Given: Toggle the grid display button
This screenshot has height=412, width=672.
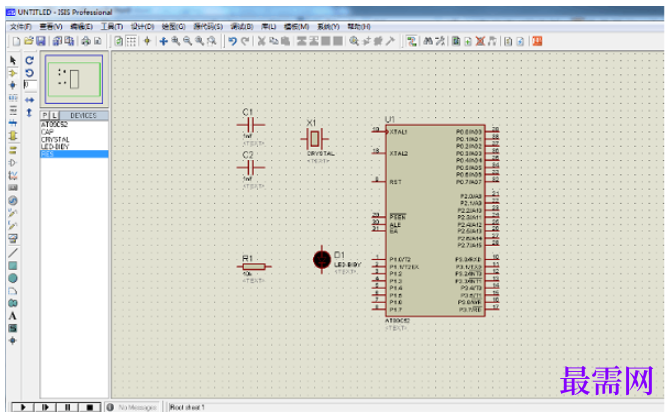Looking at the screenshot, I should click(131, 41).
